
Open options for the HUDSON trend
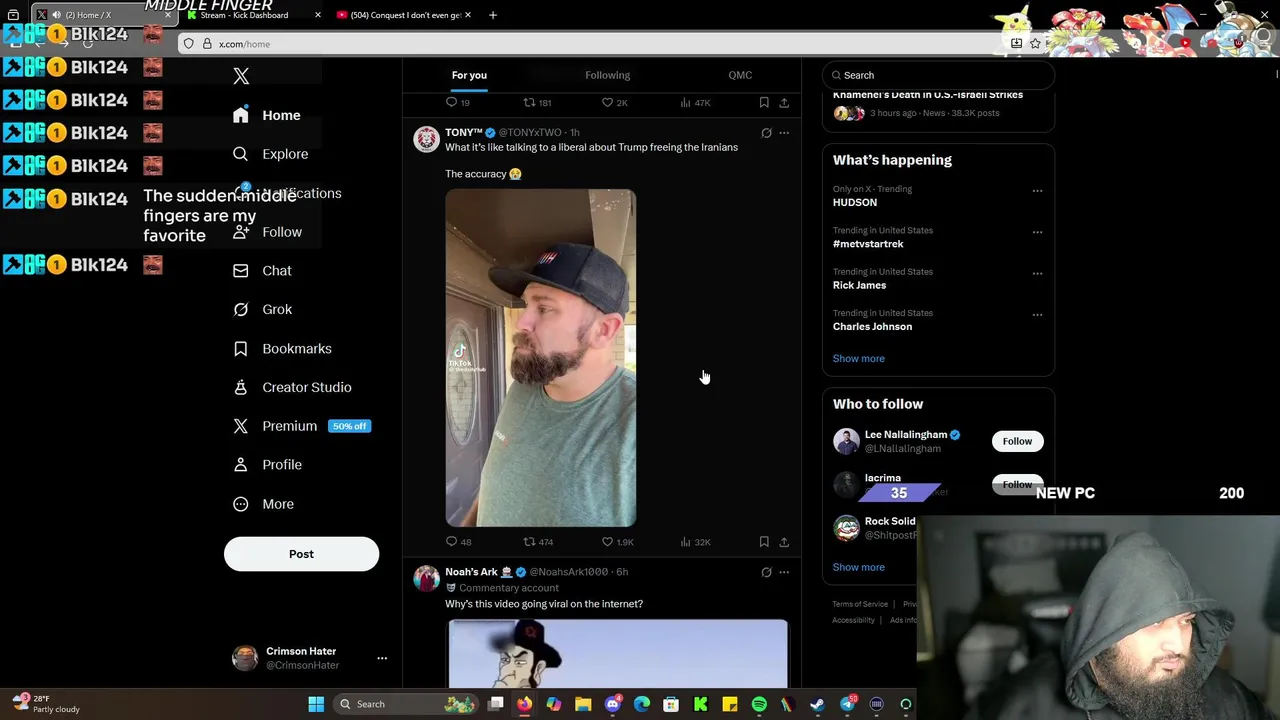(1037, 190)
